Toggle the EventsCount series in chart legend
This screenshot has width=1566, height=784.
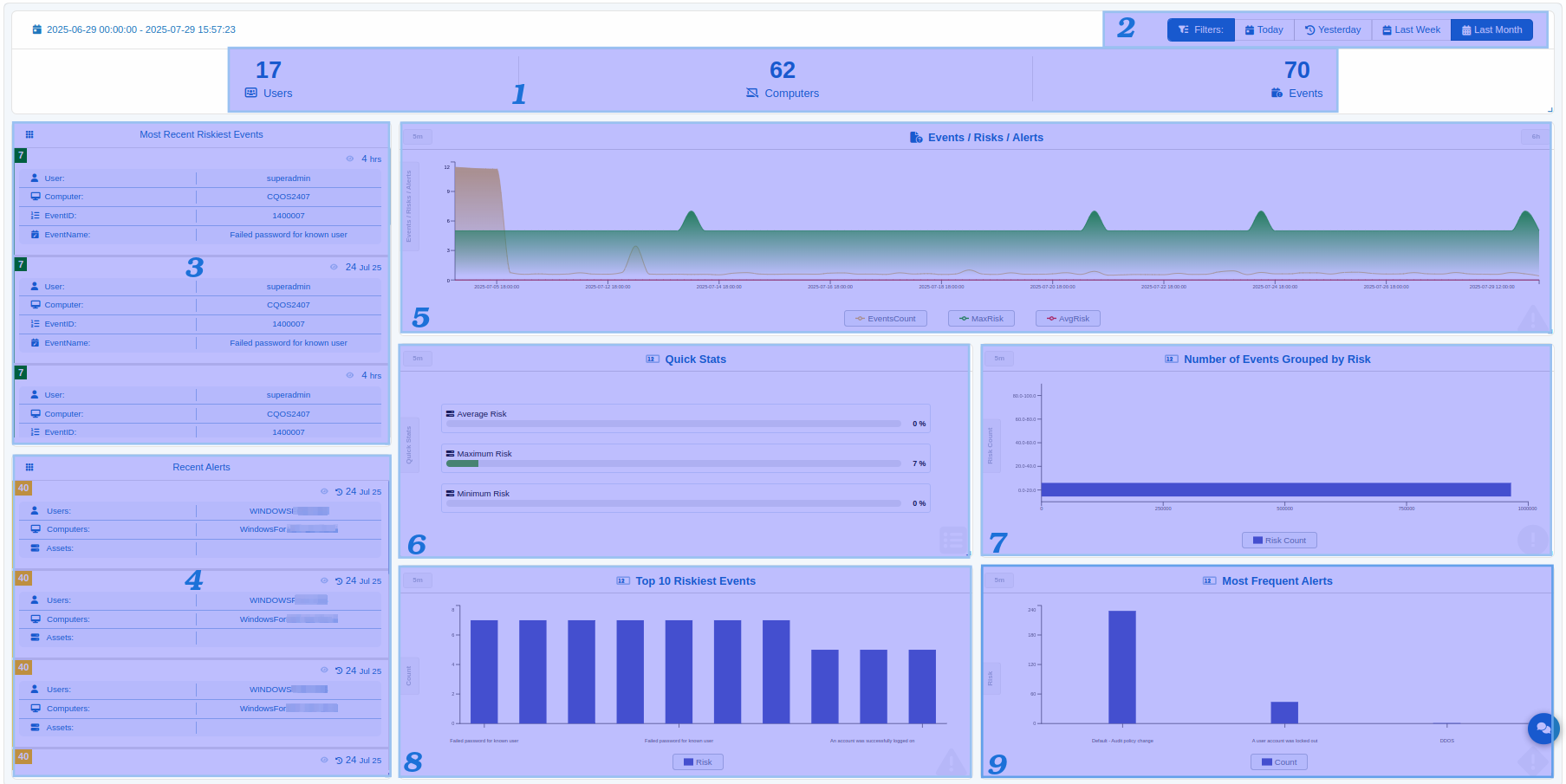[x=885, y=319]
